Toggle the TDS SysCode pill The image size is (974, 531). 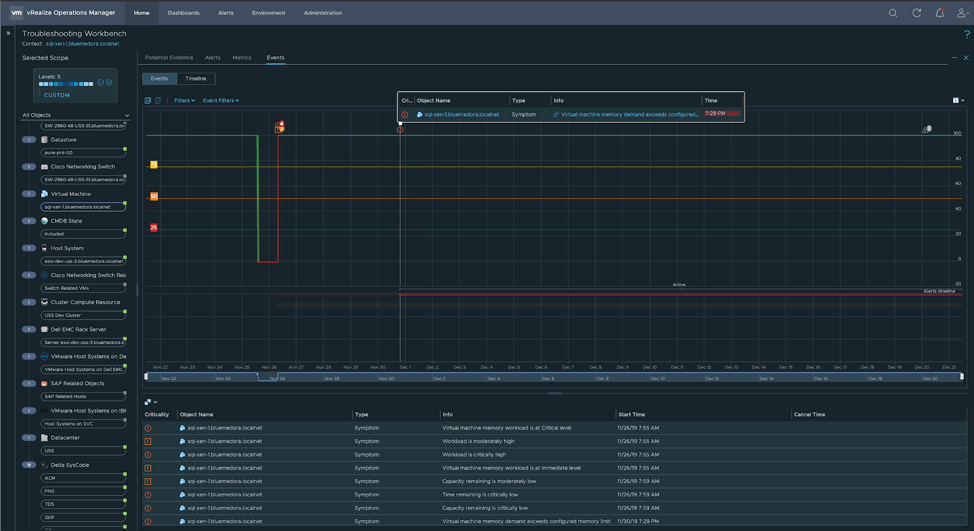(x=83, y=504)
